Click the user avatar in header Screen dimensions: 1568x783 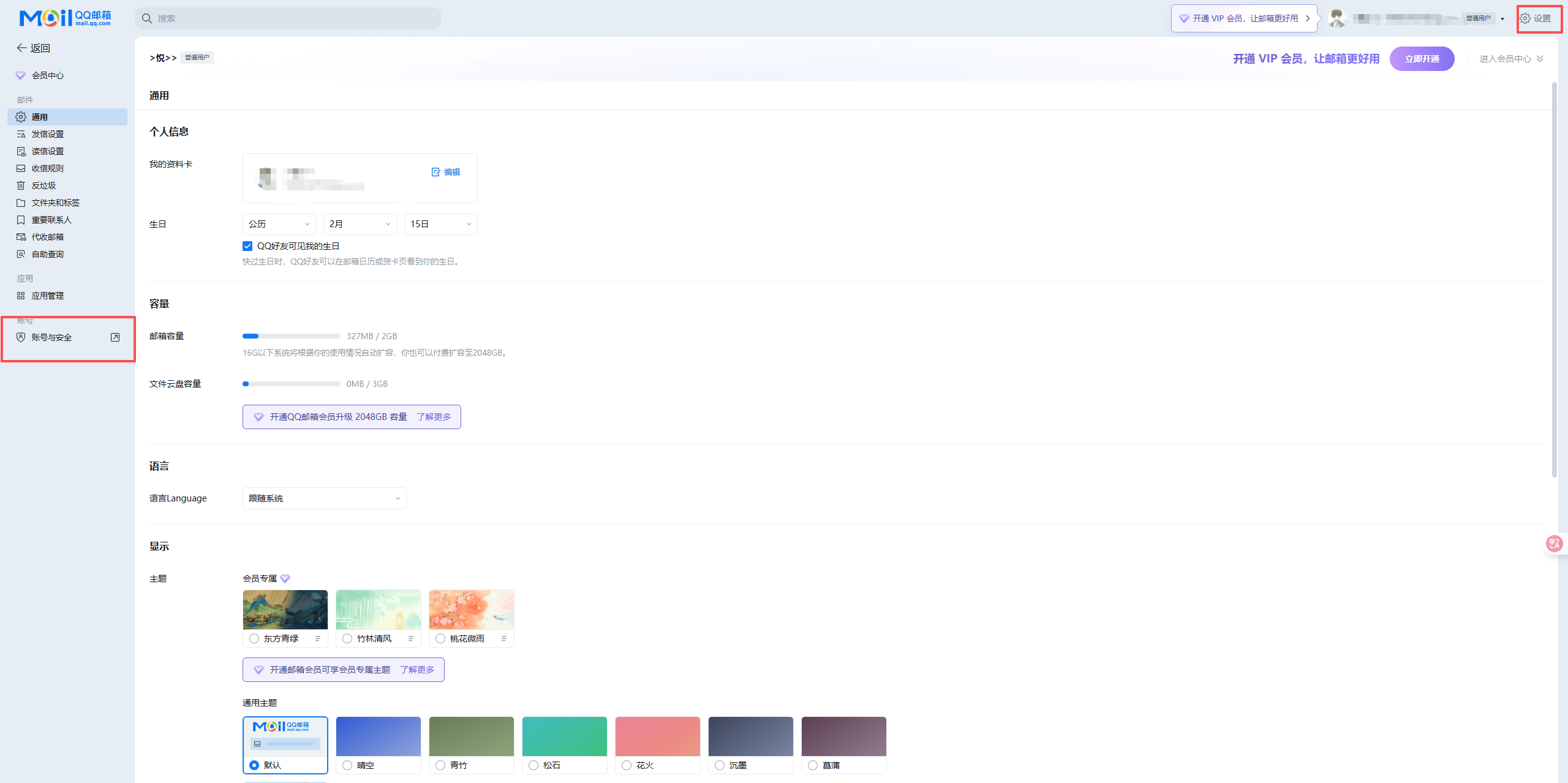click(1336, 18)
